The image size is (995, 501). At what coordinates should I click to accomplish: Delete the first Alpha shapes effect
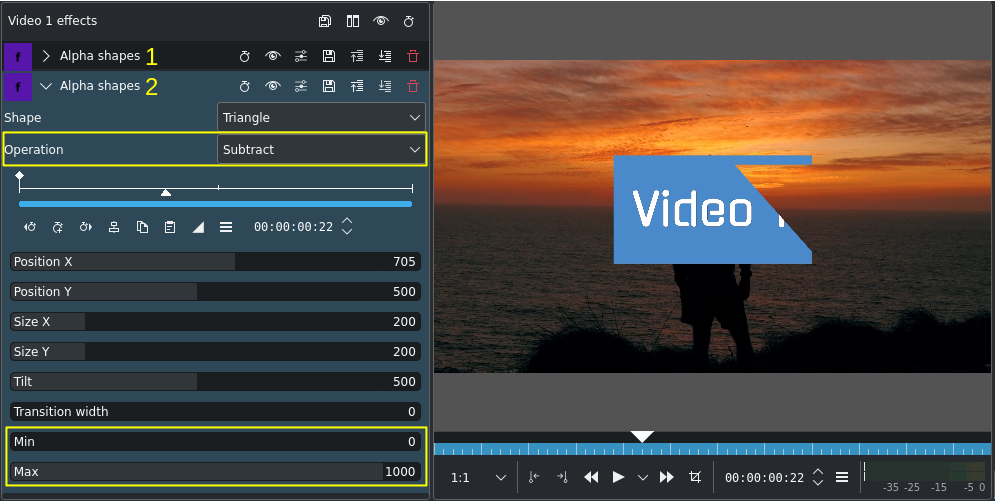point(413,56)
